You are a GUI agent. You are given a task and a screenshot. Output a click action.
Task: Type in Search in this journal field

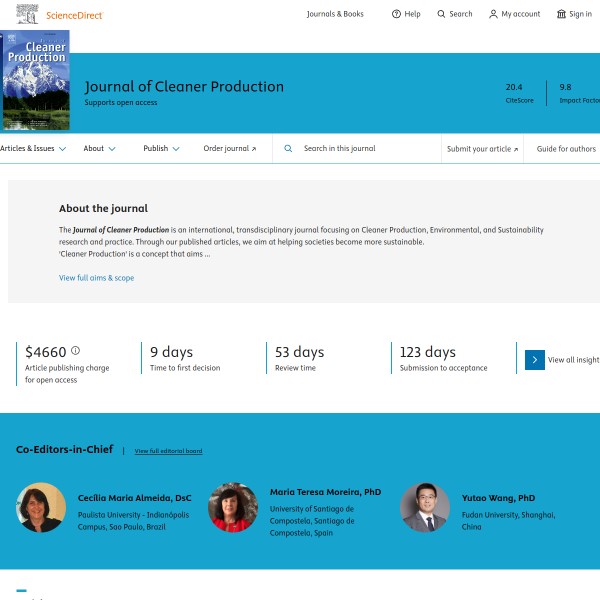pyautogui.click(x=365, y=148)
